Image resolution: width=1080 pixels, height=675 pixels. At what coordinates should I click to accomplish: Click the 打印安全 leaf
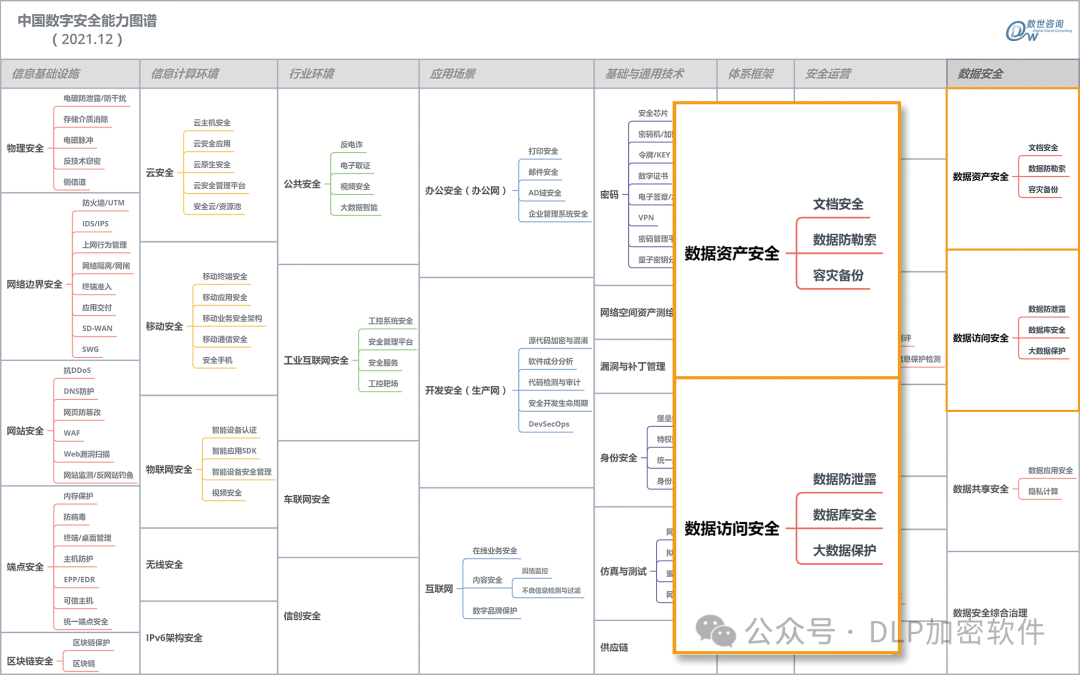543,151
